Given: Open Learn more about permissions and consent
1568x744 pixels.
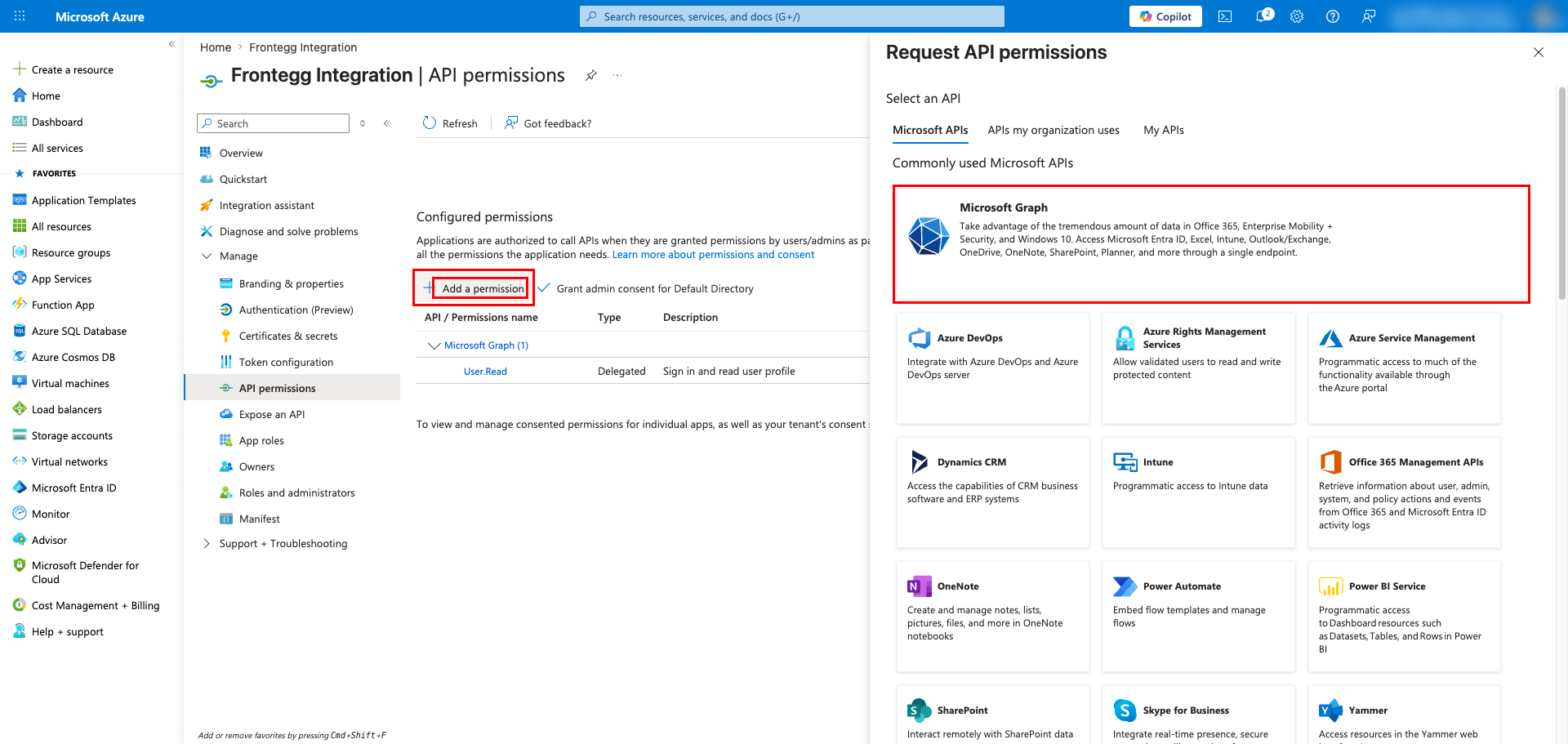Looking at the screenshot, I should 713,255.
